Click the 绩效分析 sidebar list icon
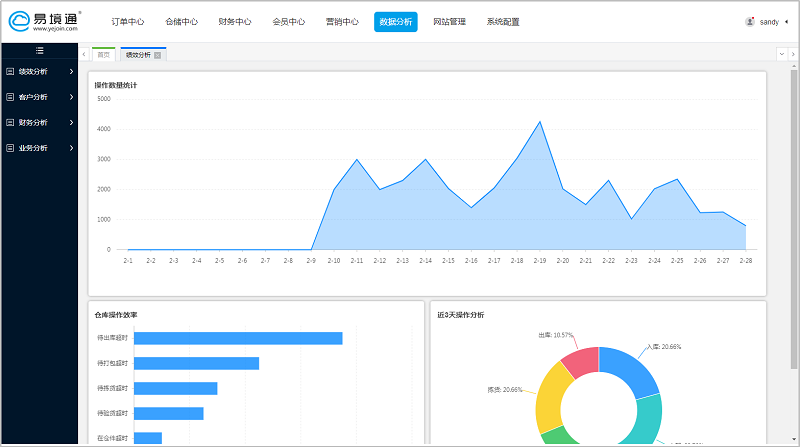This screenshot has height=447, width=800. pos(10,72)
